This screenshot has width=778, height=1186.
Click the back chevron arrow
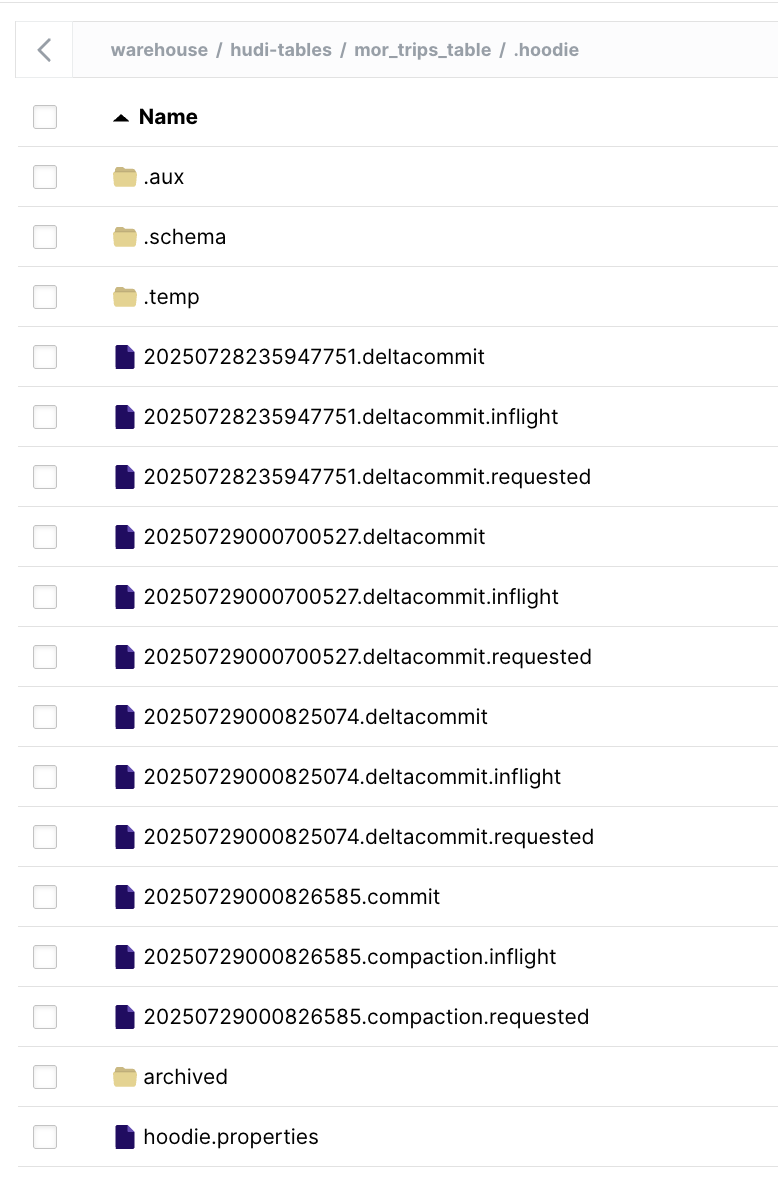pos(44,50)
